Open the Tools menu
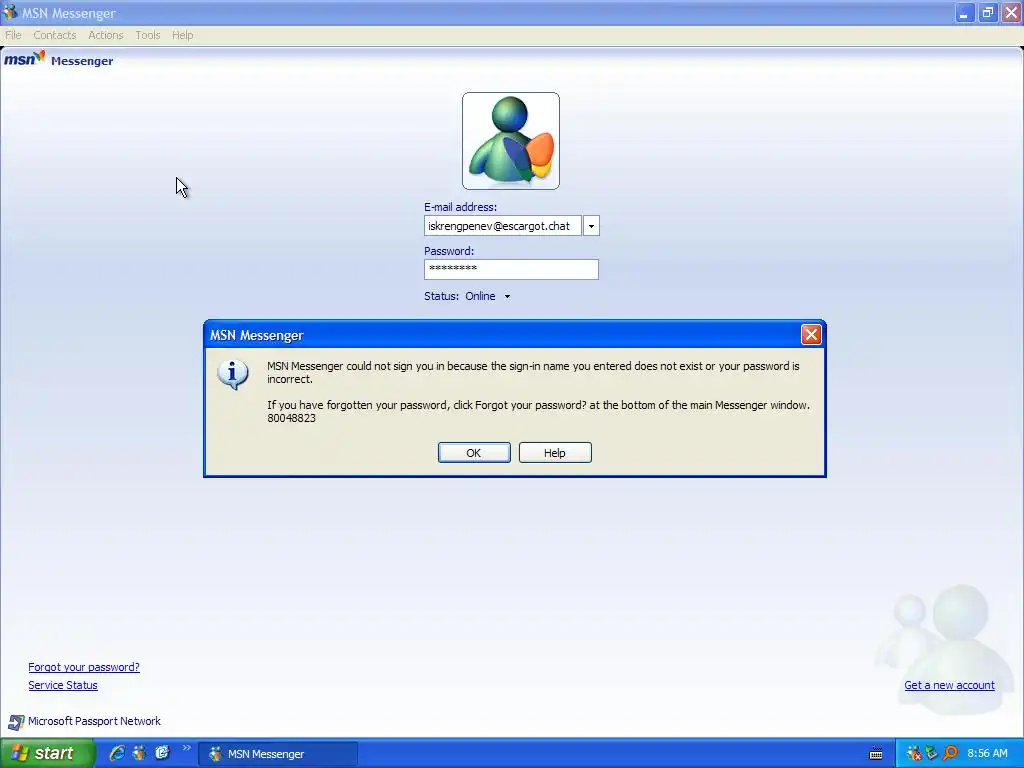 coord(148,35)
